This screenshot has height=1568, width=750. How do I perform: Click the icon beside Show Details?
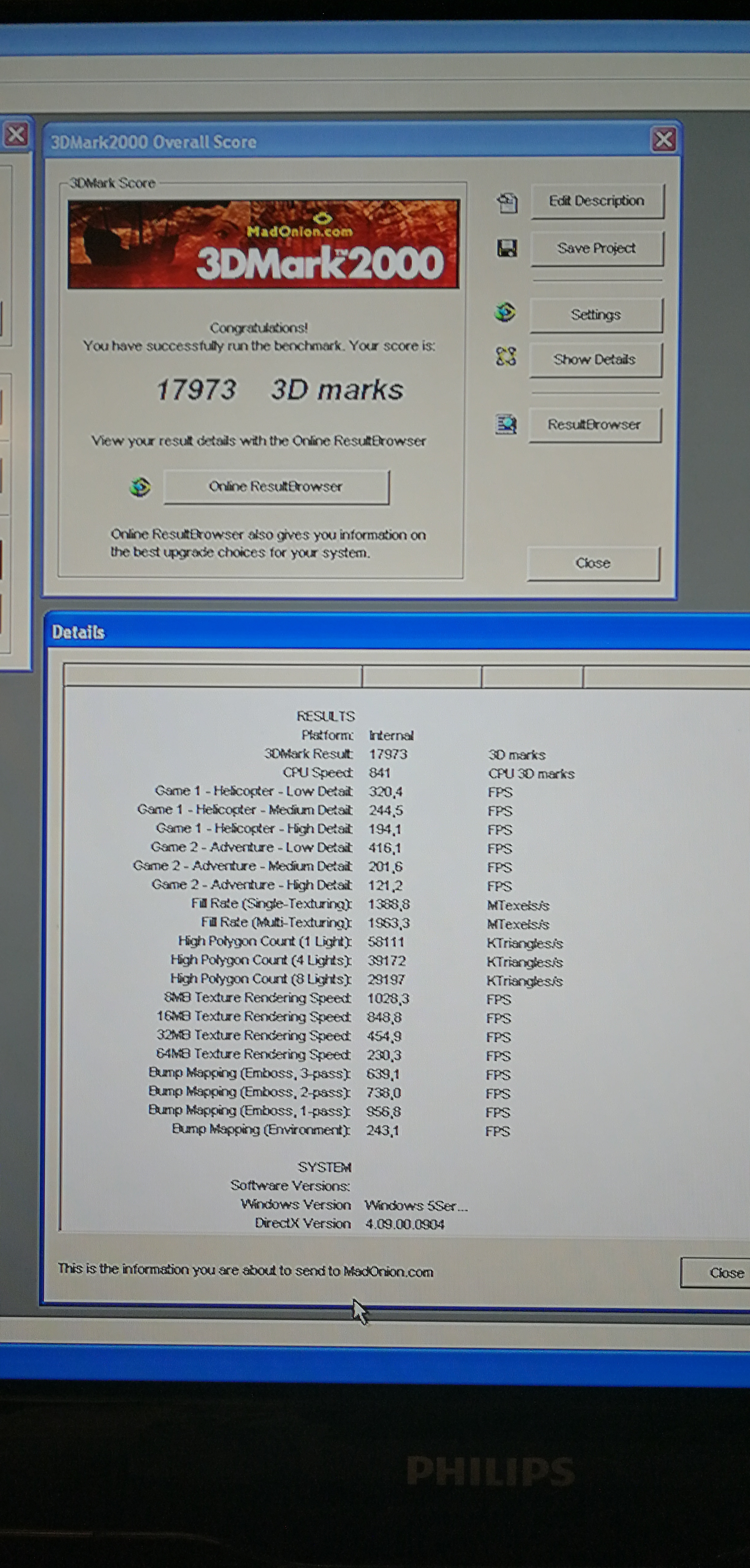click(506, 356)
